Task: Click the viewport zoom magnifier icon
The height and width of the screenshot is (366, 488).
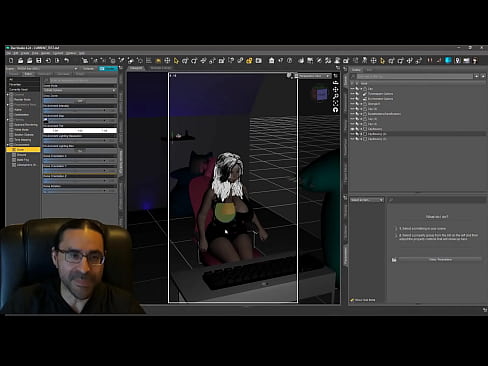Action: point(335,96)
